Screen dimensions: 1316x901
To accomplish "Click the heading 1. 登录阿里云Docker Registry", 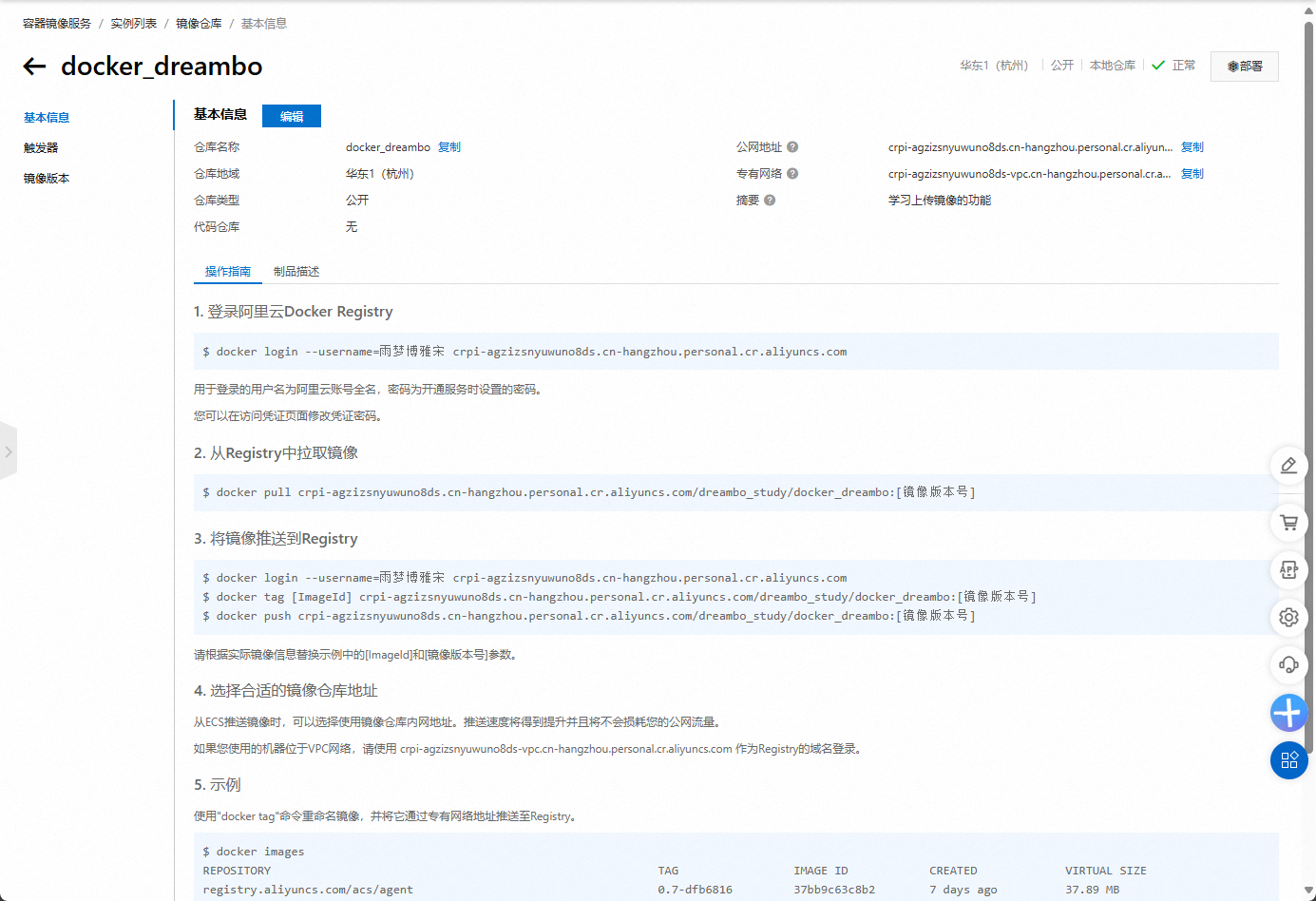I will pyautogui.click(x=294, y=312).
